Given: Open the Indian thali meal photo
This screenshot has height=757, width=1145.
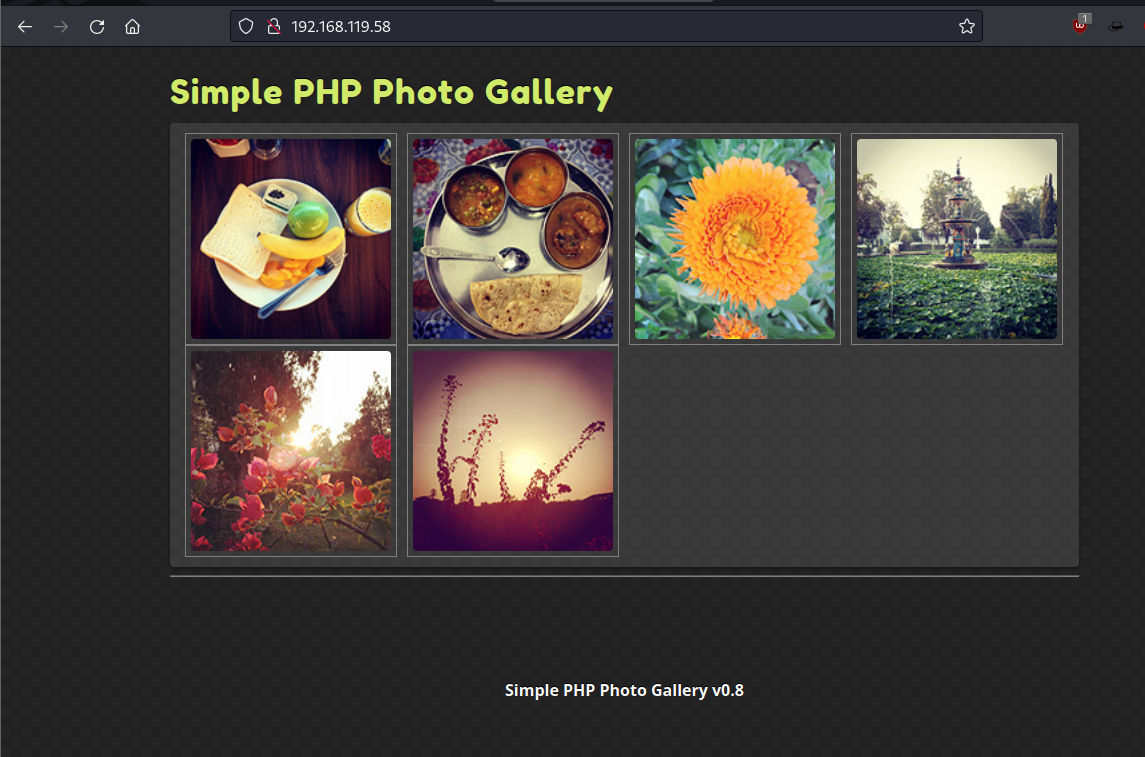Looking at the screenshot, I should tap(513, 239).
